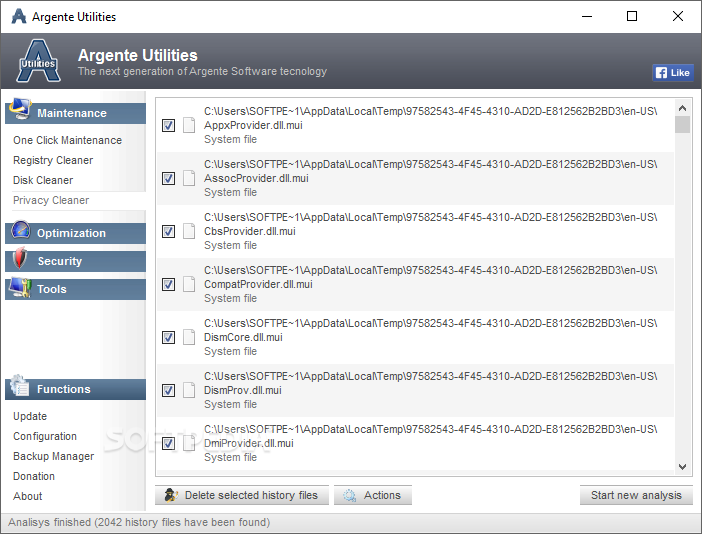Click the scrollbar down arrow

[682, 467]
